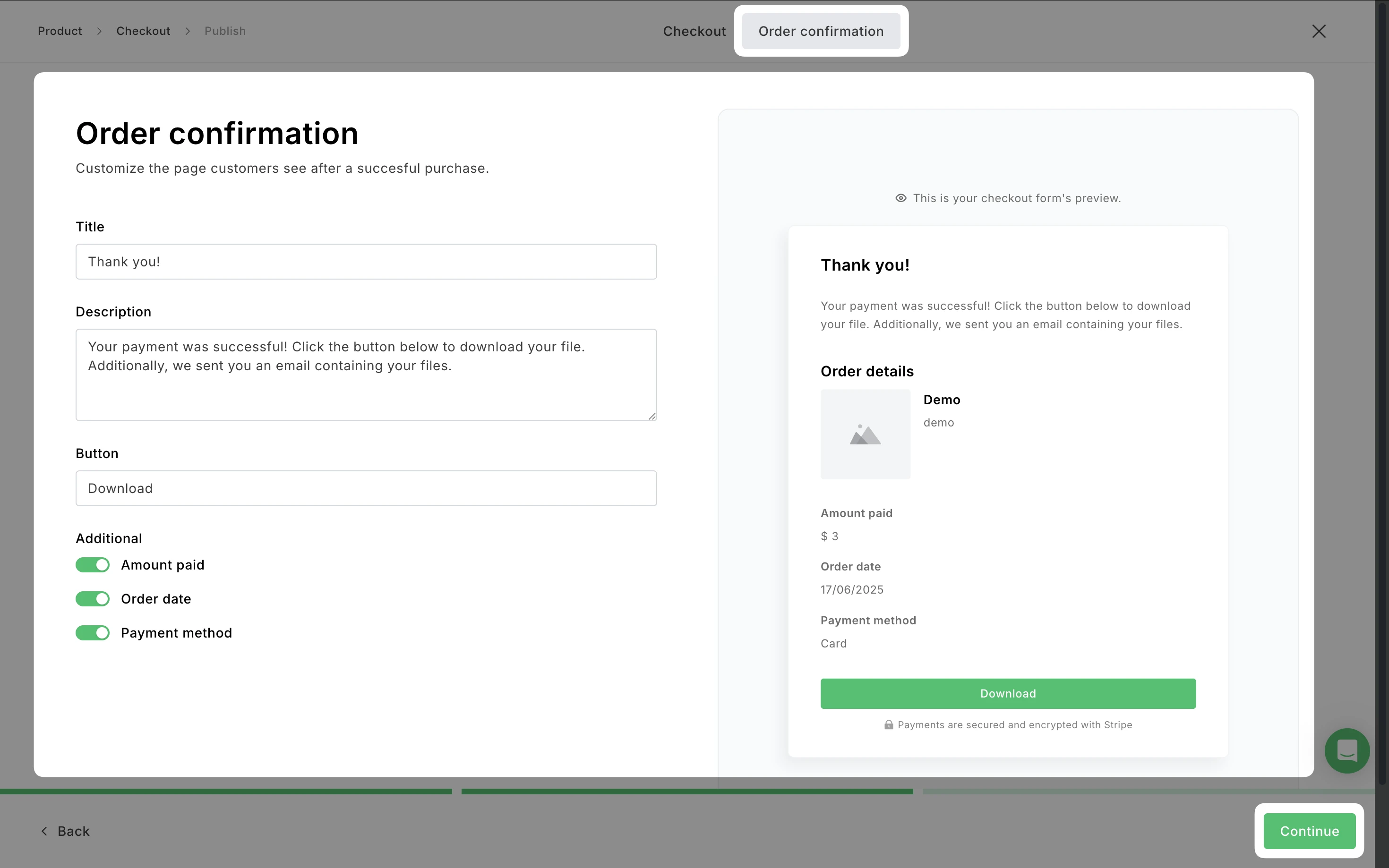Click the 'Order details' preview heading
The height and width of the screenshot is (868, 1389).
pyautogui.click(x=867, y=371)
